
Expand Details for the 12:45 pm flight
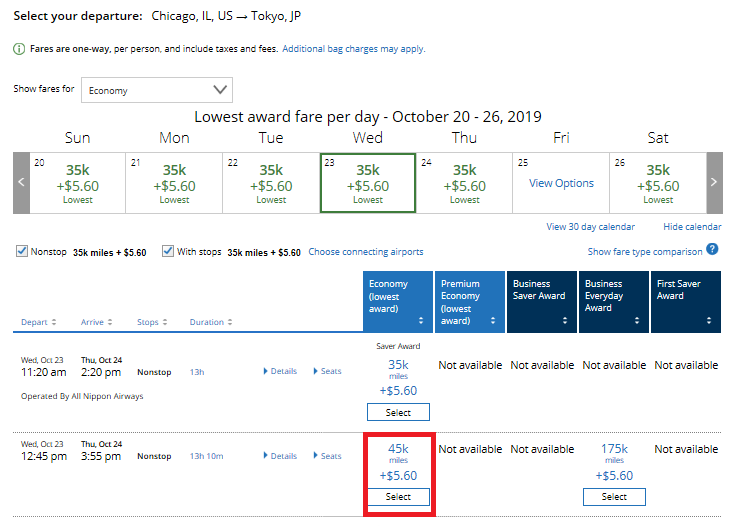coord(280,456)
